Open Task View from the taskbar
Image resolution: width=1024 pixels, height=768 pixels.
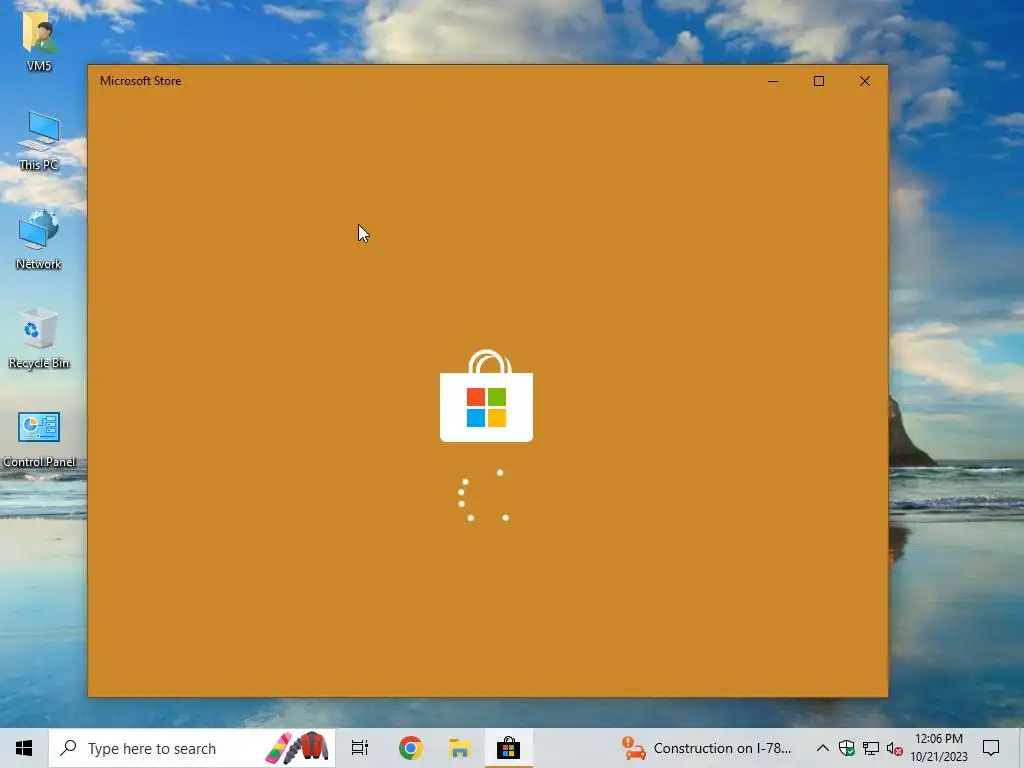(360, 748)
